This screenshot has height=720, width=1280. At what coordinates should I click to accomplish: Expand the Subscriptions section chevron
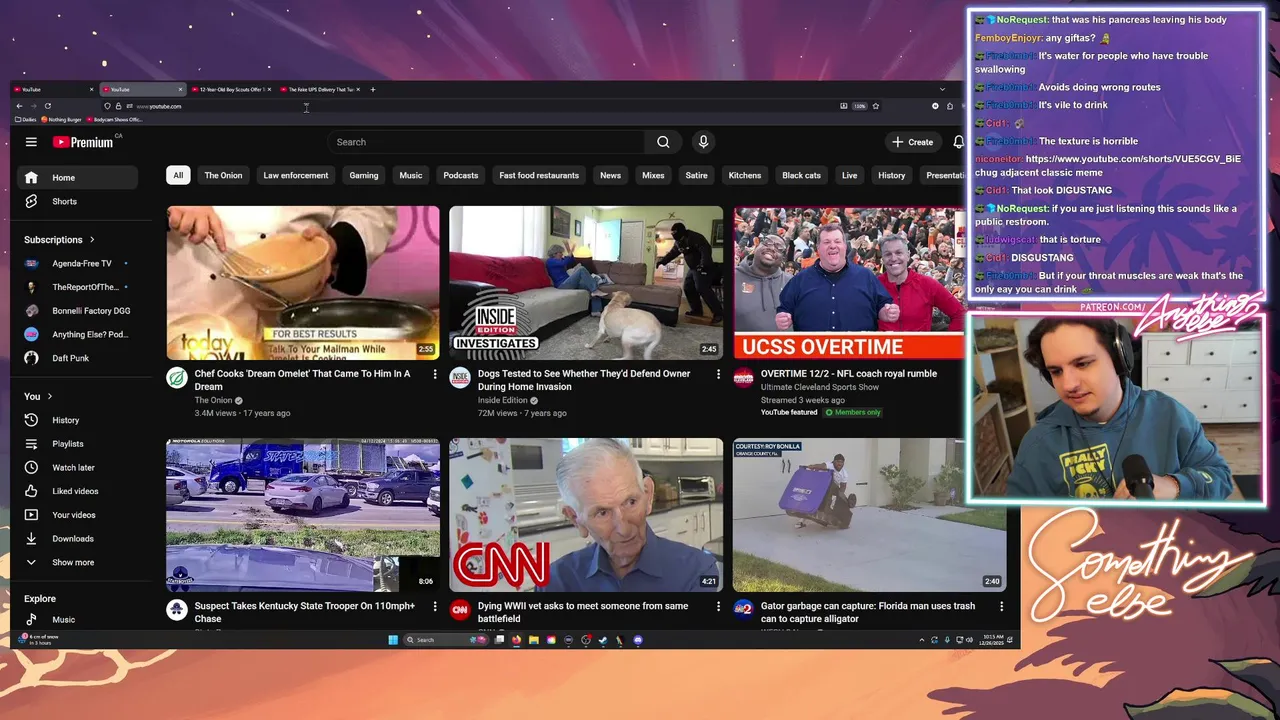(92, 240)
